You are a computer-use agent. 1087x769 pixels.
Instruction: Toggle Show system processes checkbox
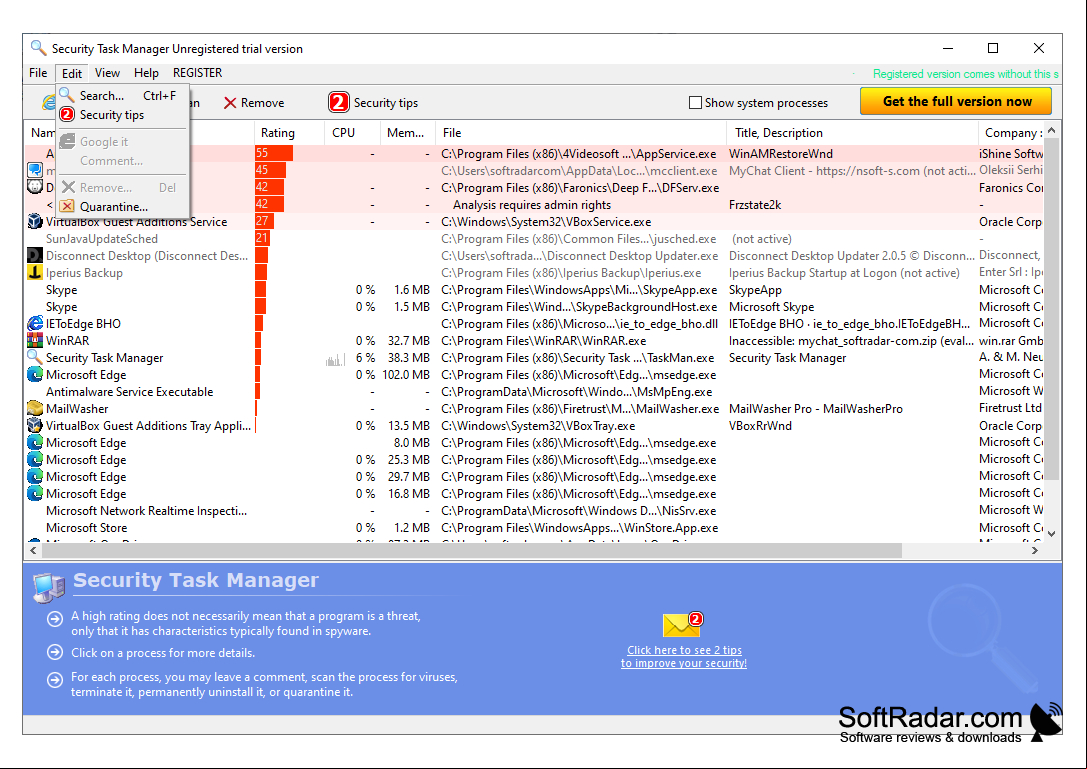pos(695,103)
